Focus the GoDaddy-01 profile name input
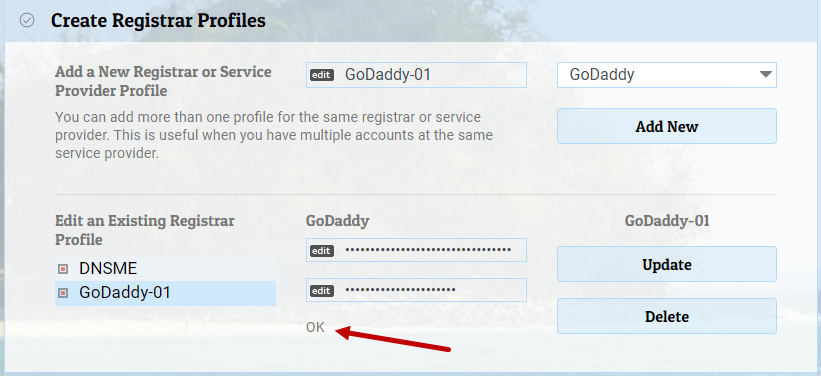 (x=416, y=75)
